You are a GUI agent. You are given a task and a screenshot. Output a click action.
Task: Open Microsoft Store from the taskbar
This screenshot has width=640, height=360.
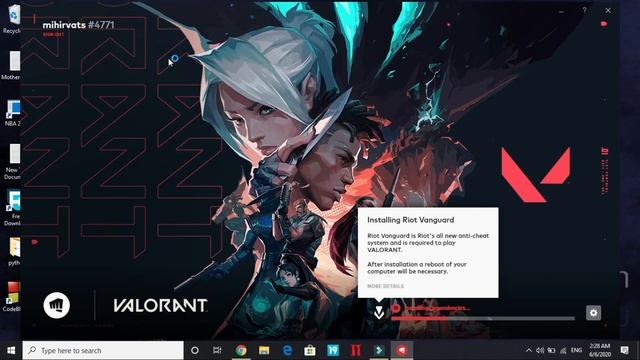(310, 350)
